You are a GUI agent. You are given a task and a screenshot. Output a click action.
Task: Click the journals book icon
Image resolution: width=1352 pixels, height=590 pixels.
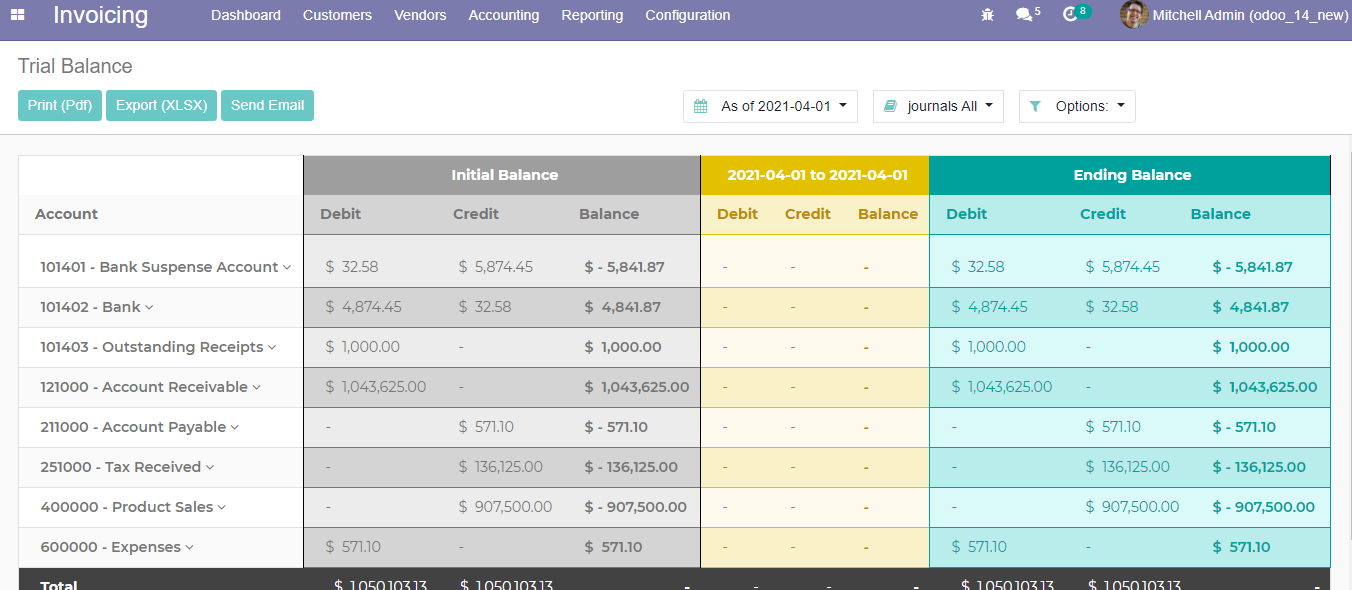pyautogui.click(x=891, y=106)
